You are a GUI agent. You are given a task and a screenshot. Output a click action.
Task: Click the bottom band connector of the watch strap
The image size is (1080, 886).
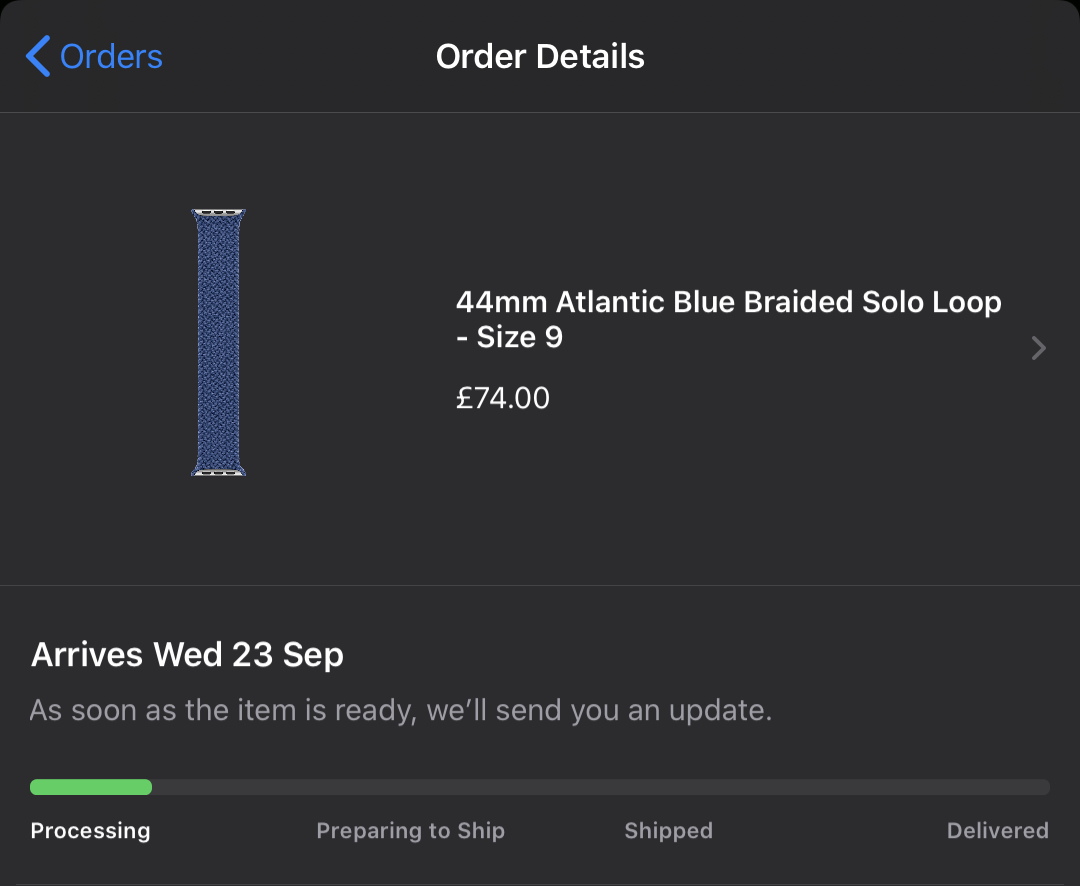tap(218, 472)
